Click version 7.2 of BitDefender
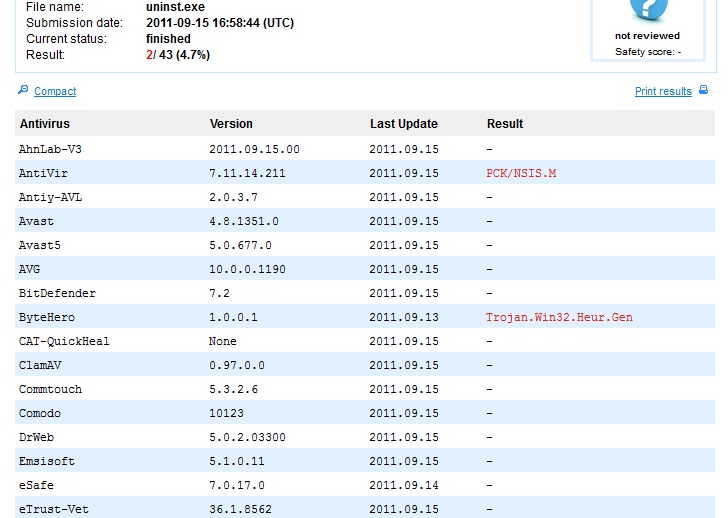728x518 pixels. (x=219, y=293)
